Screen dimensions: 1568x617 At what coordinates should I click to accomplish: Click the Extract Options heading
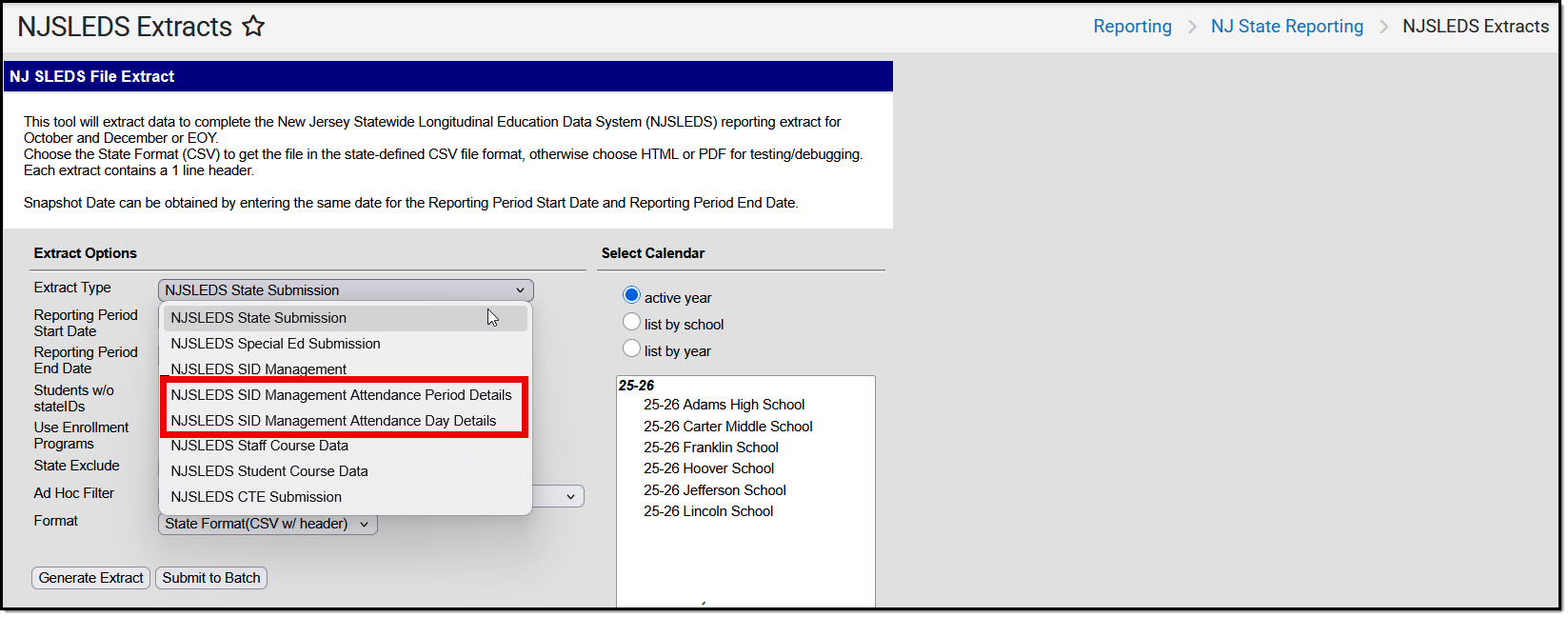tap(86, 253)
